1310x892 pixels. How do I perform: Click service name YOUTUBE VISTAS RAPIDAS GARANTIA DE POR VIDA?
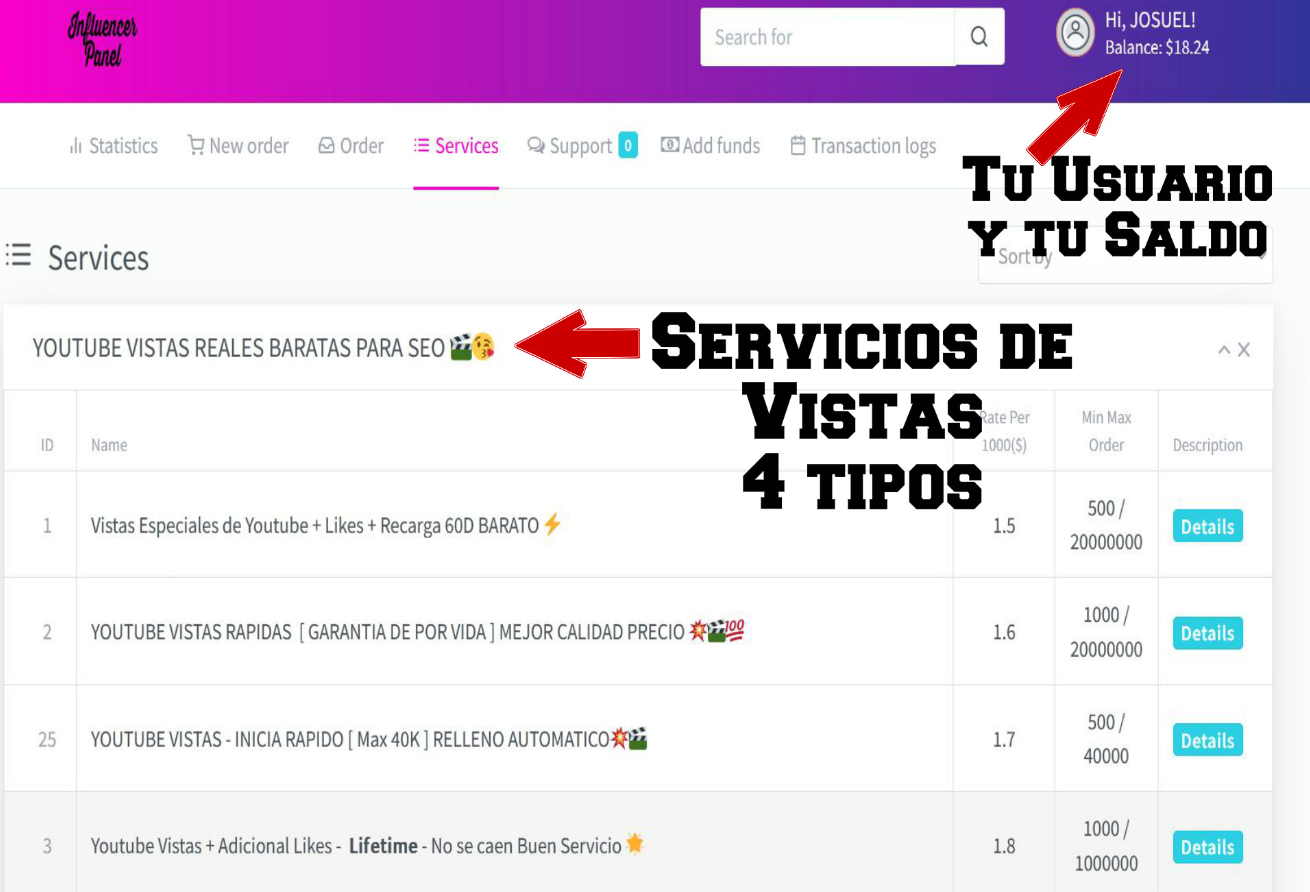click(x=418, y=632)
